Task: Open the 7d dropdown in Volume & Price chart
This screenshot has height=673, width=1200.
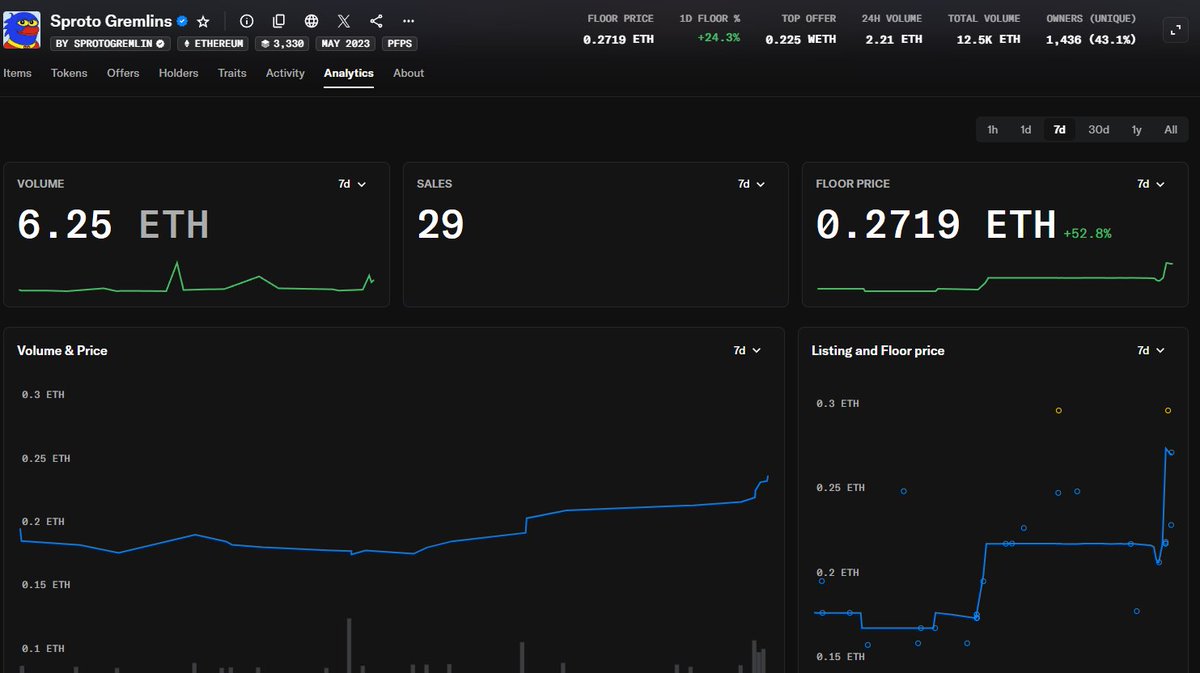Action: tap(747, 350)
